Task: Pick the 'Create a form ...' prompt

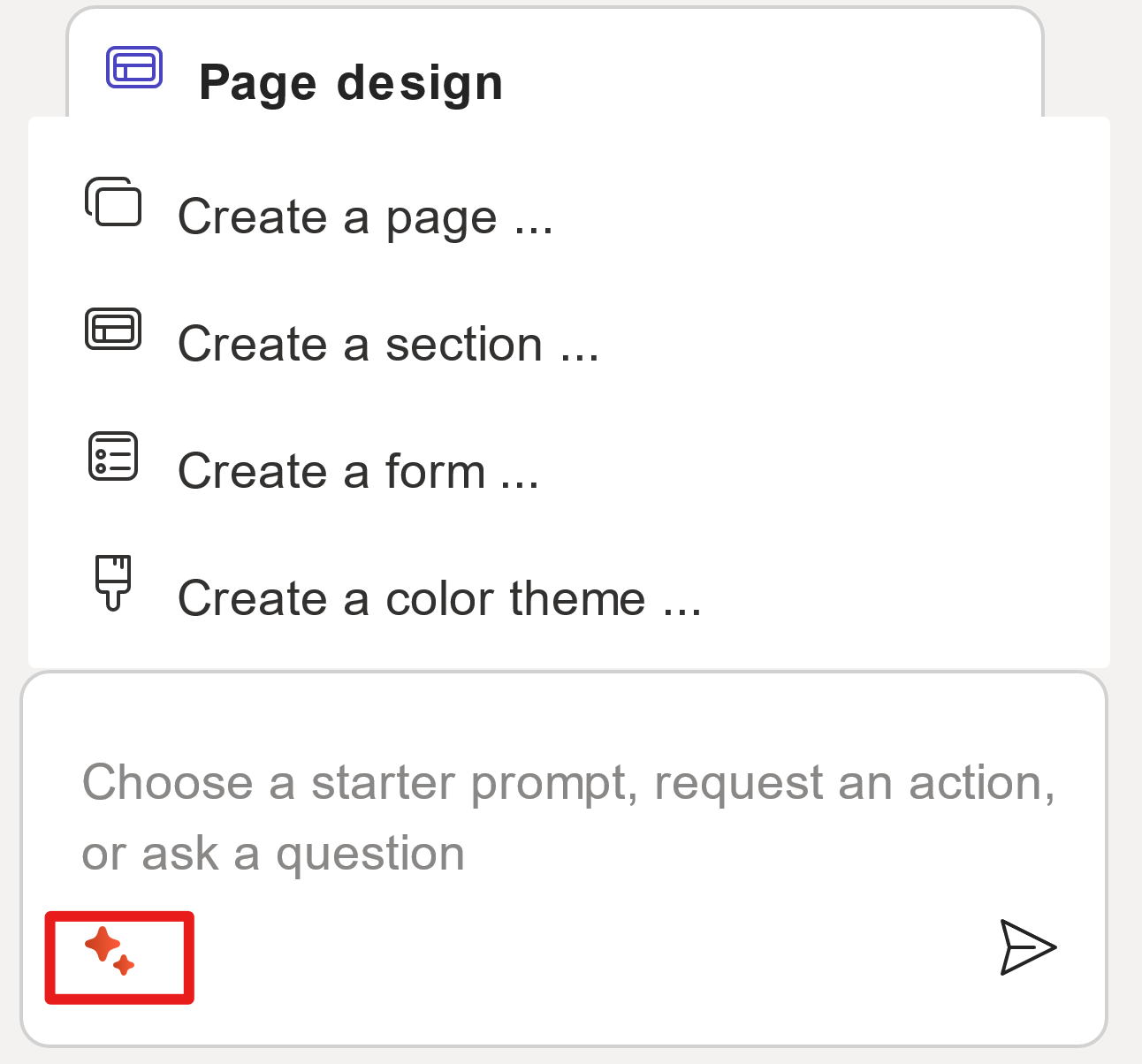Action: click(358, 472)
